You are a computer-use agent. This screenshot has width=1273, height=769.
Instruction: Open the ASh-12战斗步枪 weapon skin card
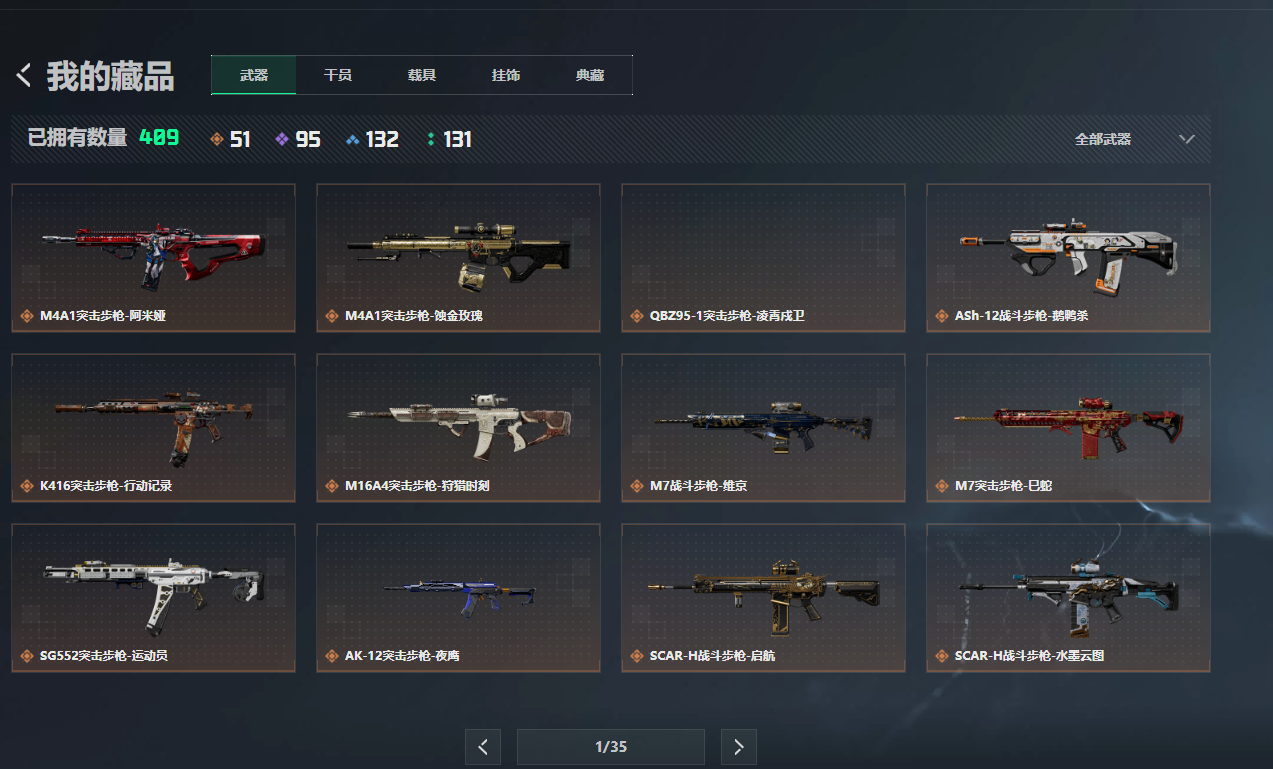pos(1068,258)
